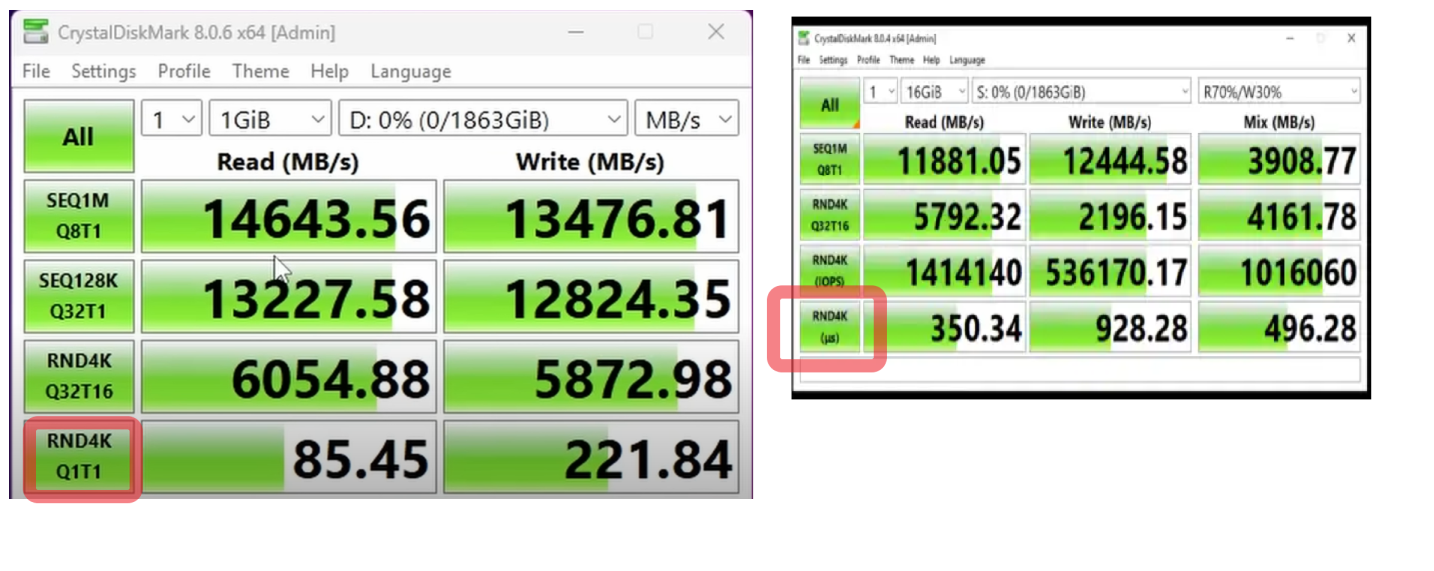Viewport: 1434px width, 571px height.
Task: Click CrystalDiskMark 8.0.4 title bar icon
Action: tap(804, 38)
